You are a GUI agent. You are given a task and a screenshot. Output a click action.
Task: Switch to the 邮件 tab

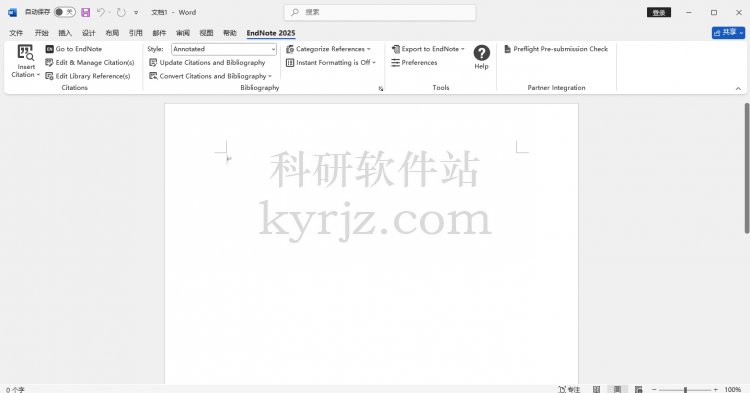159,33
